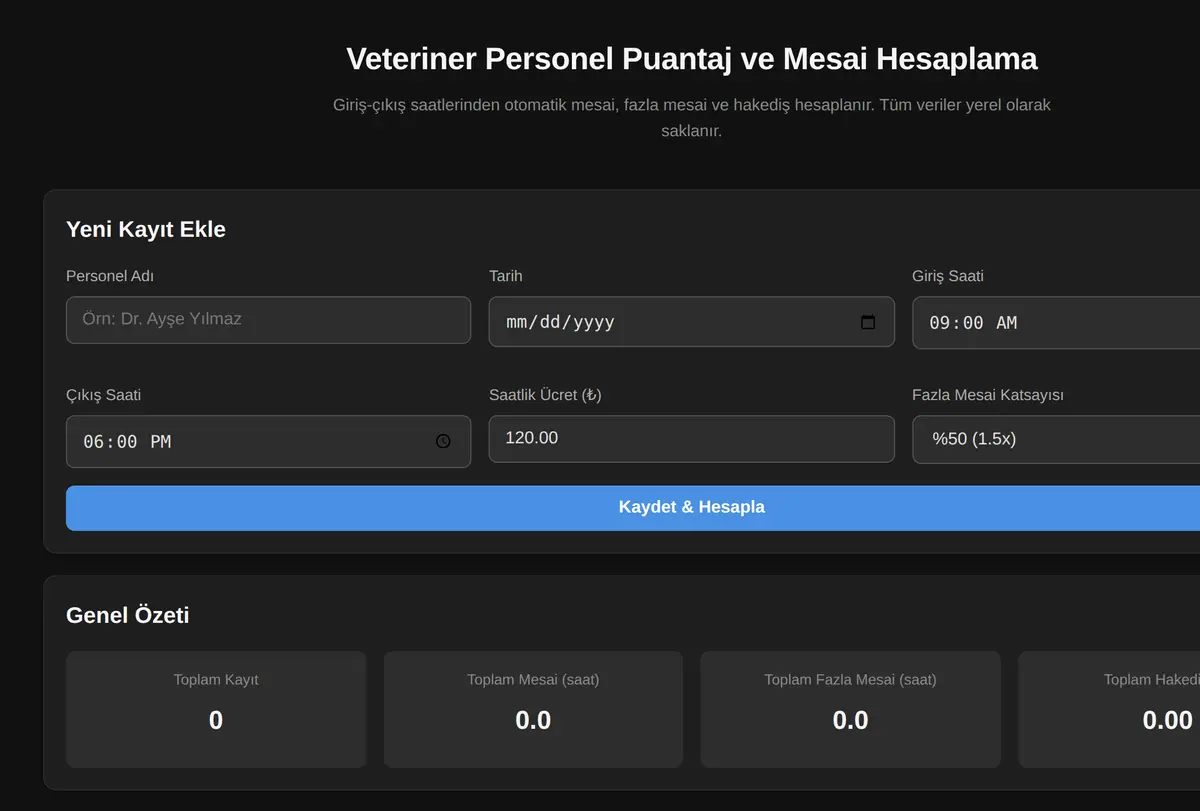Click the Toplam Kayıt summary card
Screen dimensions: 1200x811
(x=216, y=709)
